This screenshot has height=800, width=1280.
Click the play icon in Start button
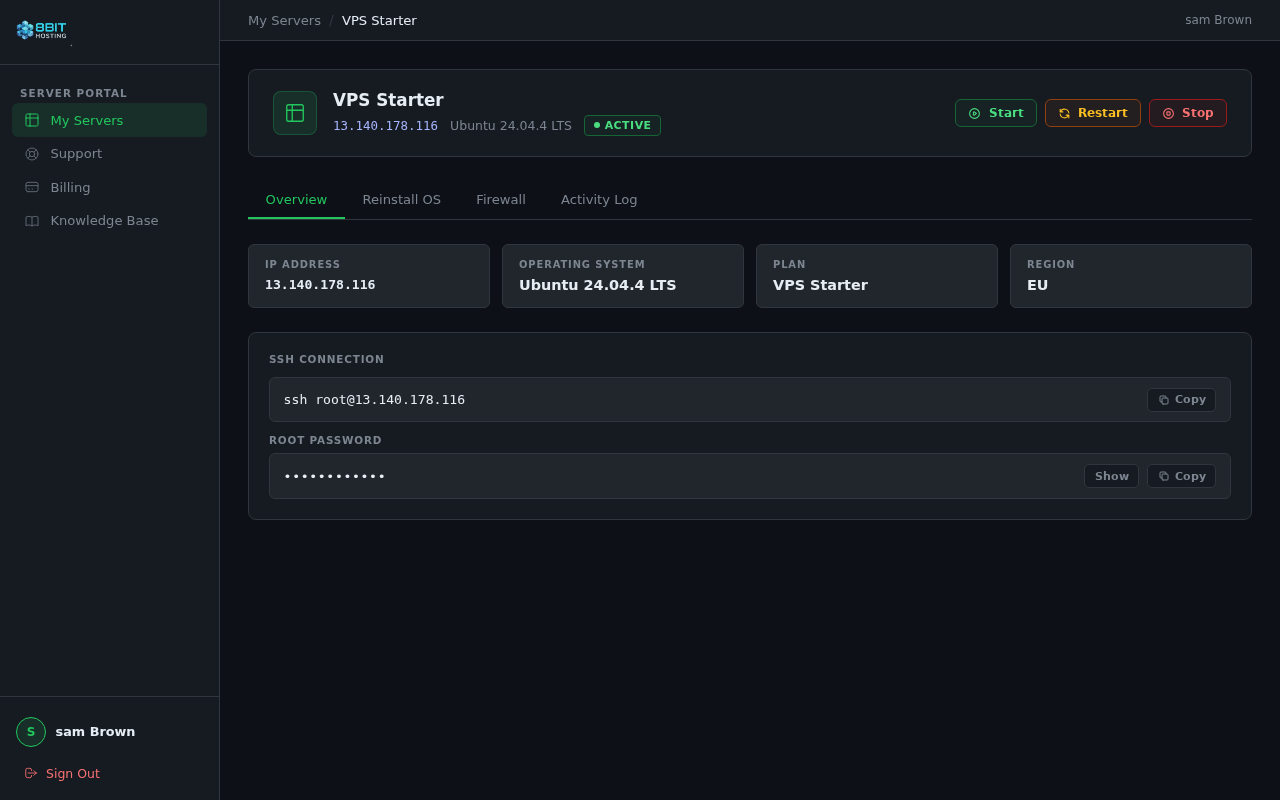975,113
